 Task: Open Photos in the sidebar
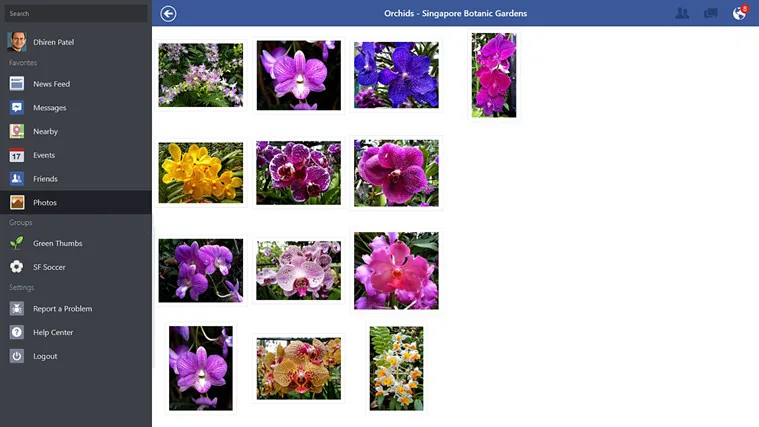point(45,203)
